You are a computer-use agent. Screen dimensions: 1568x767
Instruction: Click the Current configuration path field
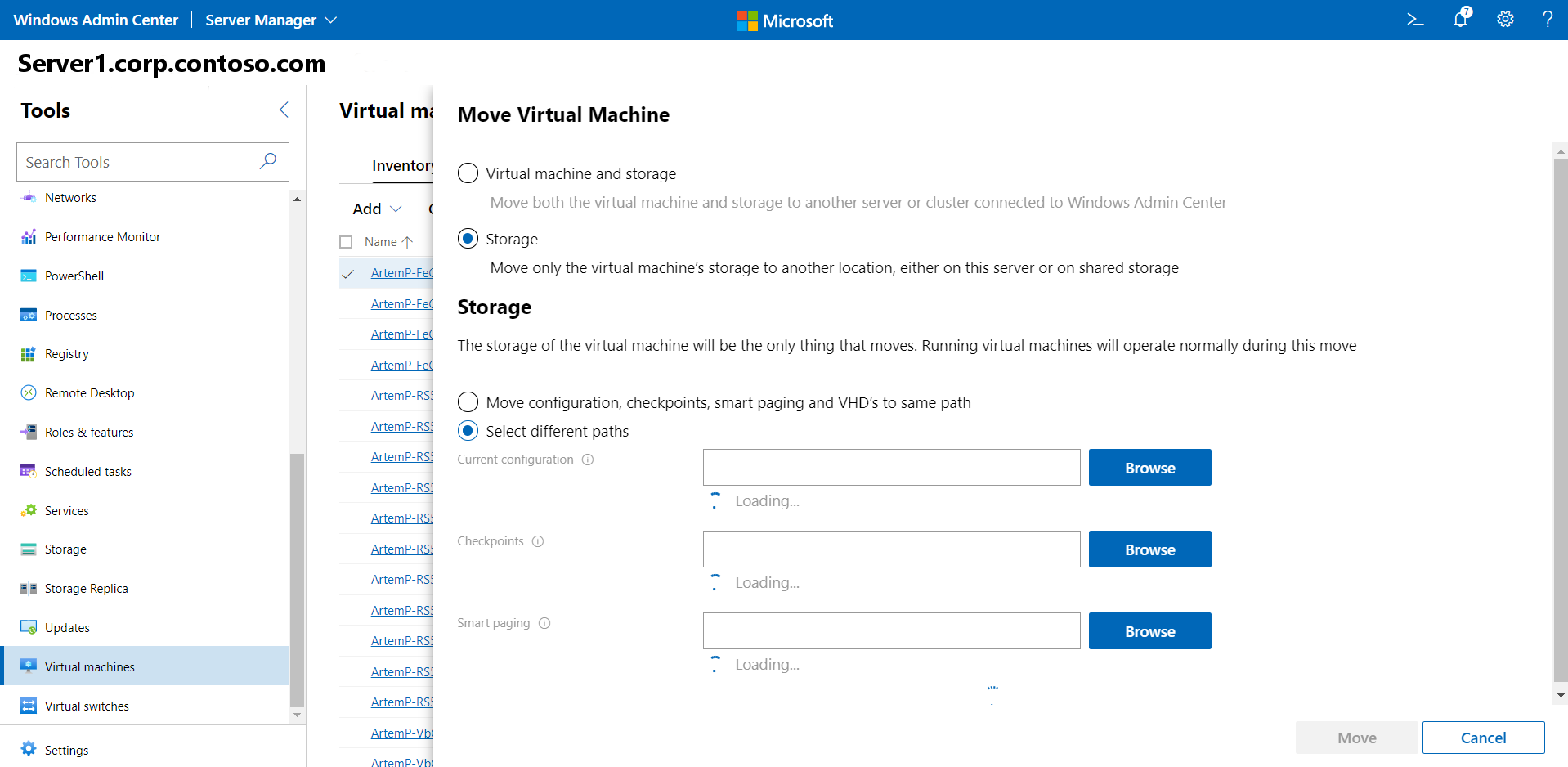891,468
